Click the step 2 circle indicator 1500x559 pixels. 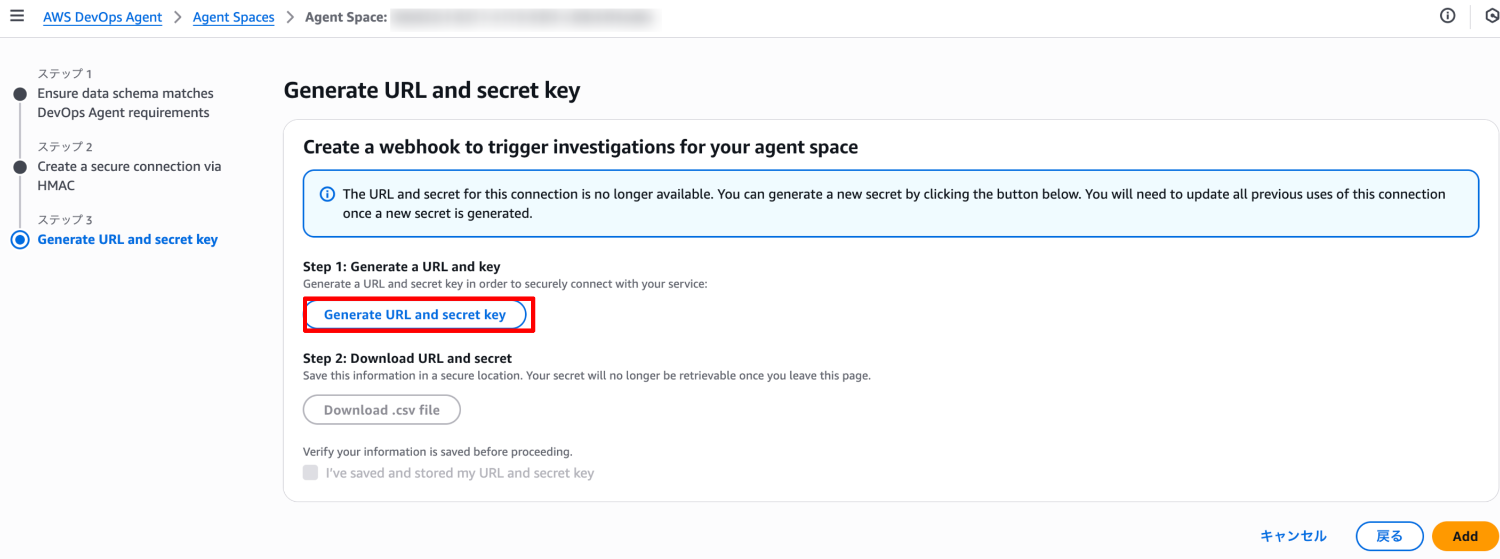tap(19, 167)
